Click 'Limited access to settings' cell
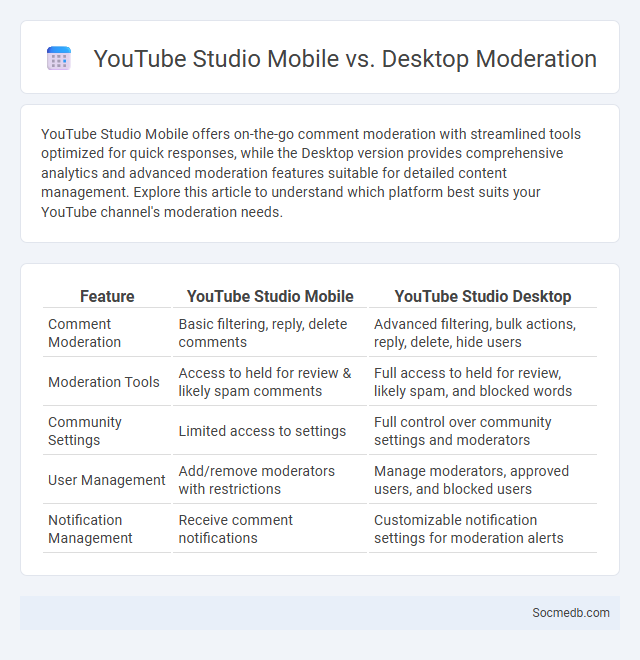The height and width of the screenshot is (660, 640). tap(270, 431)
